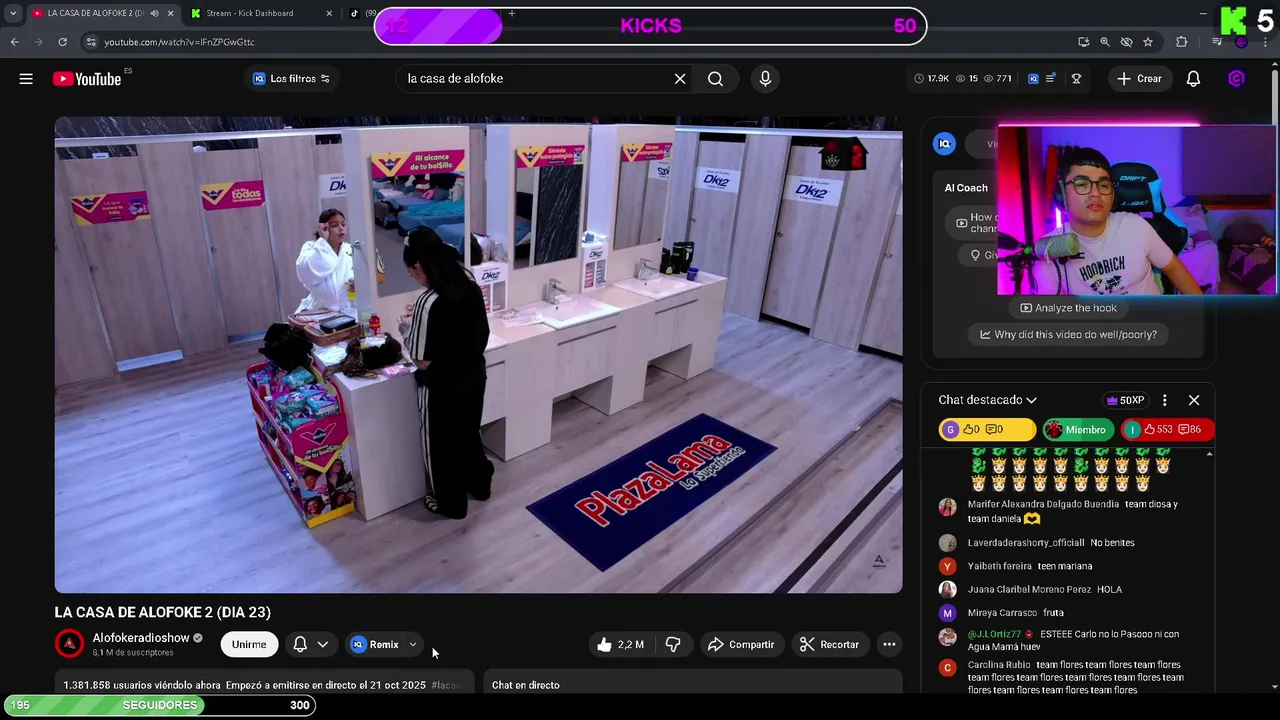Mute the audio on the LA CASA DE ALOFOKE tab
Viewport: 1280px width, 720px height.
click(x=154, y=13)
